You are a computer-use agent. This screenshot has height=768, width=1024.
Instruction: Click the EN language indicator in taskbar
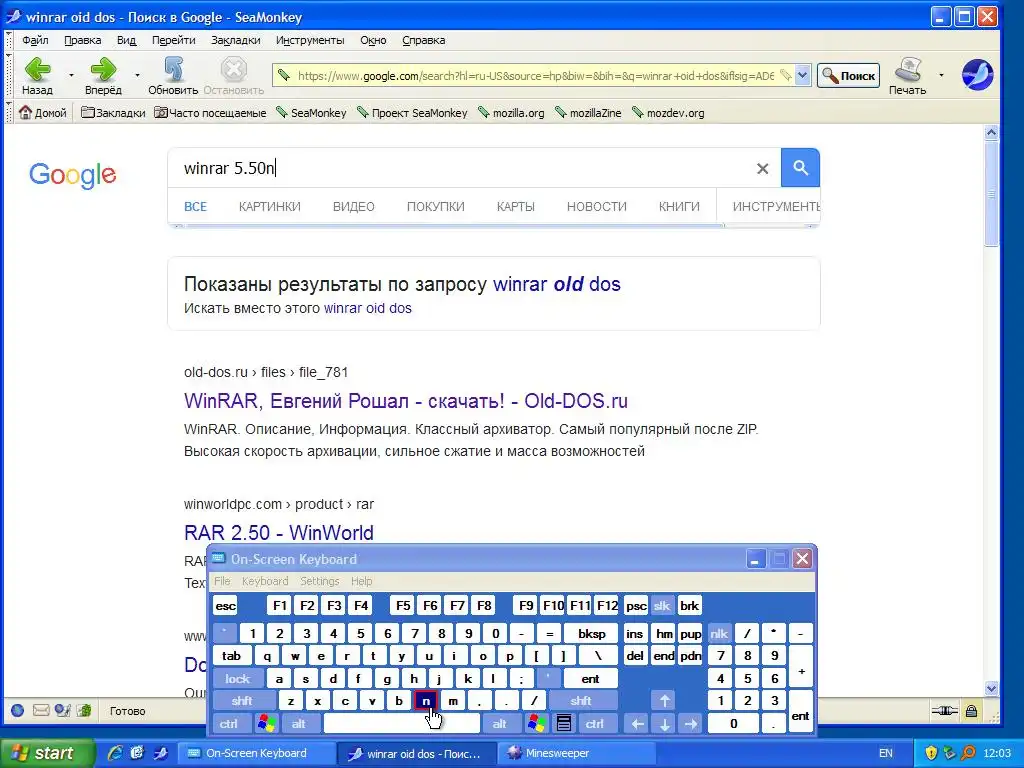pos(886,753)
